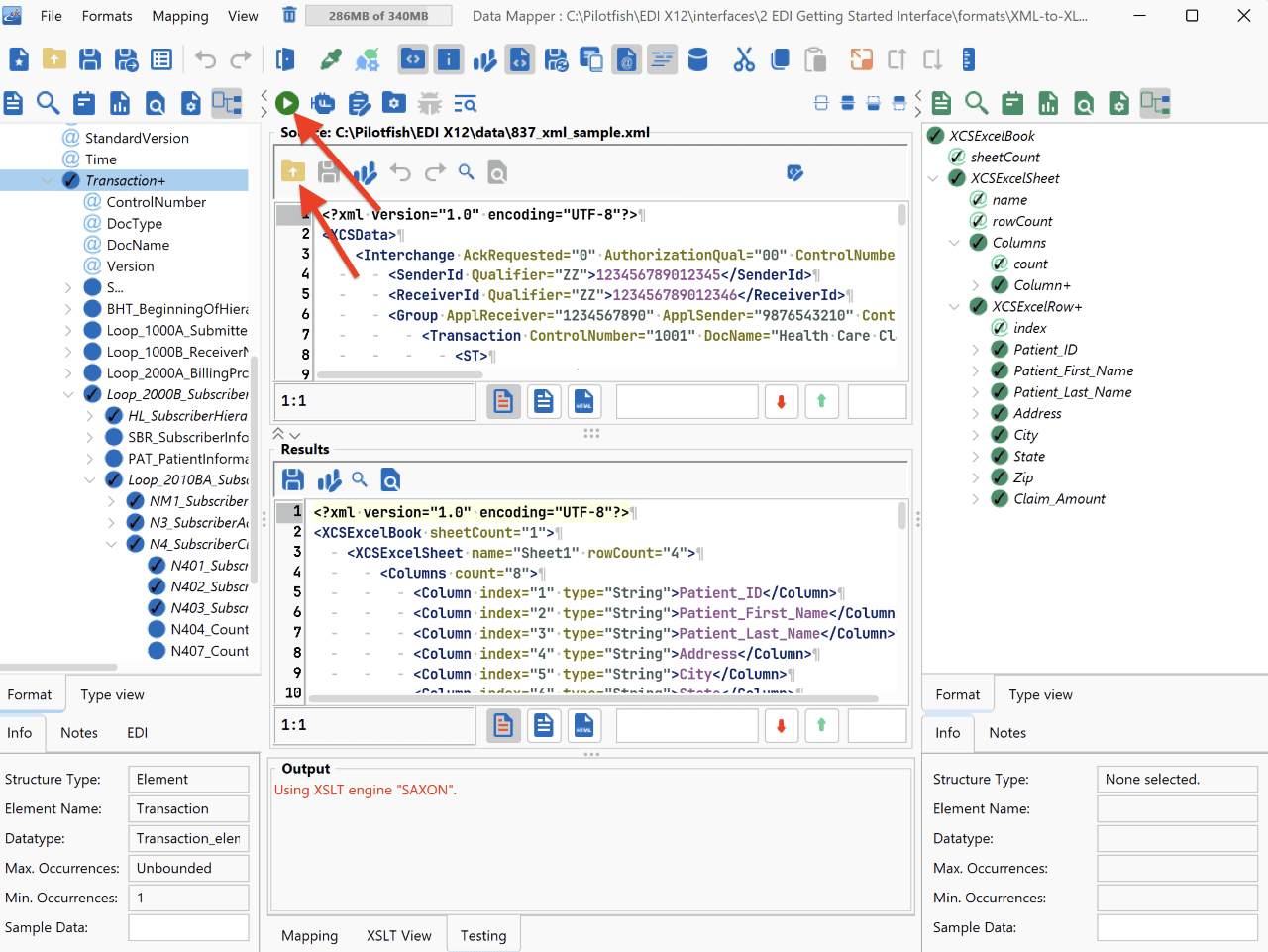This screenshot has height=952, width=1268.
Task: Click the clipboard-with-pencil icon in the testing toolbar
Action: tap(359, 103)
